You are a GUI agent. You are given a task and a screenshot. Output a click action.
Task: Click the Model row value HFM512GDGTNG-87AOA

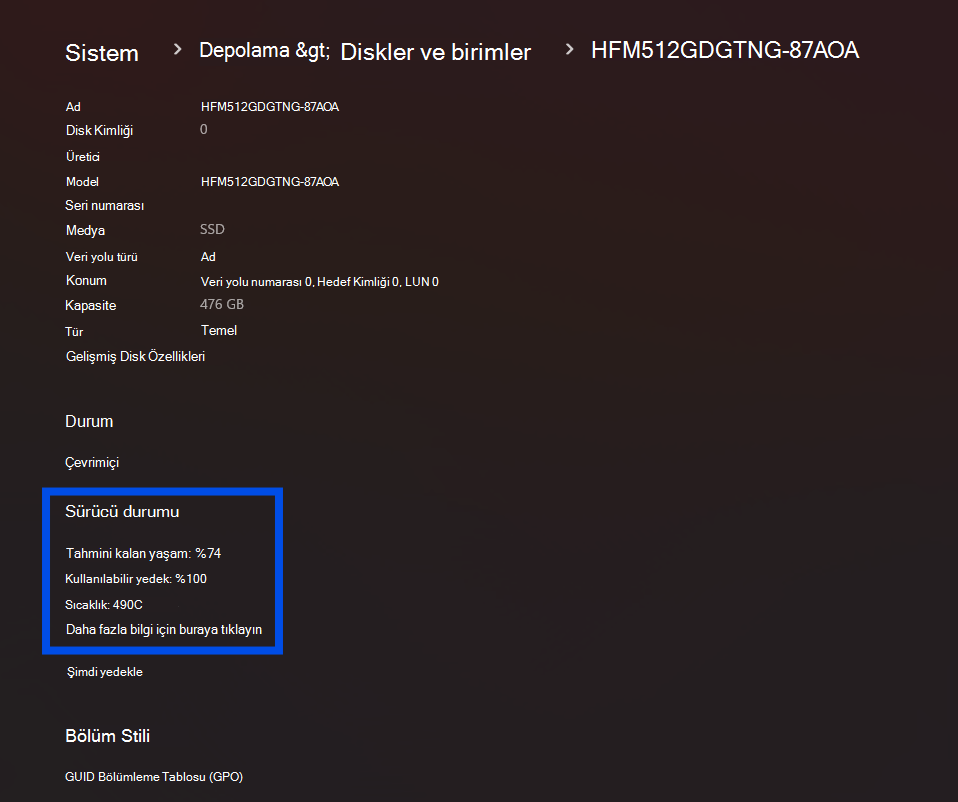(270, 182)
